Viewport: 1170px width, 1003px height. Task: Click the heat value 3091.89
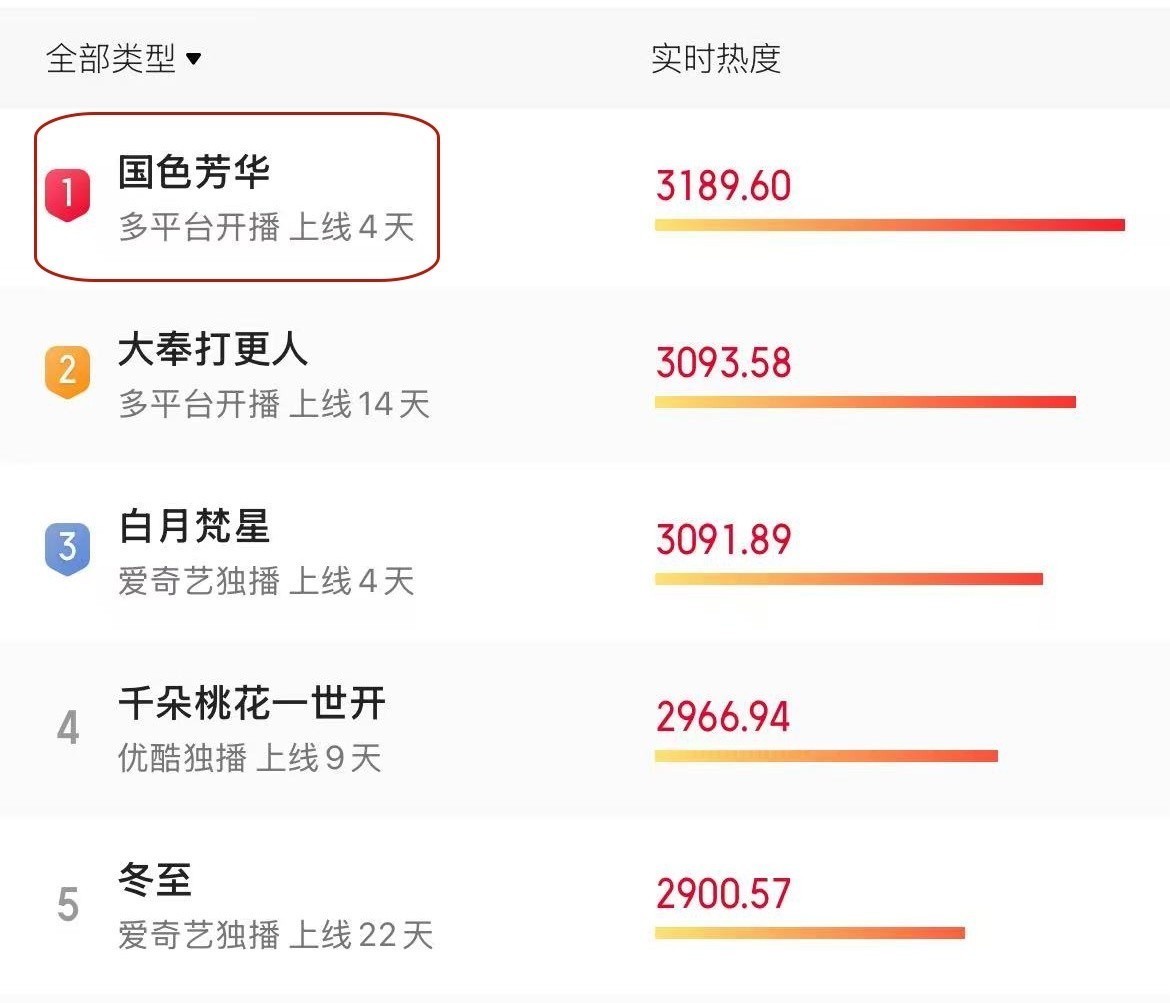723,540
